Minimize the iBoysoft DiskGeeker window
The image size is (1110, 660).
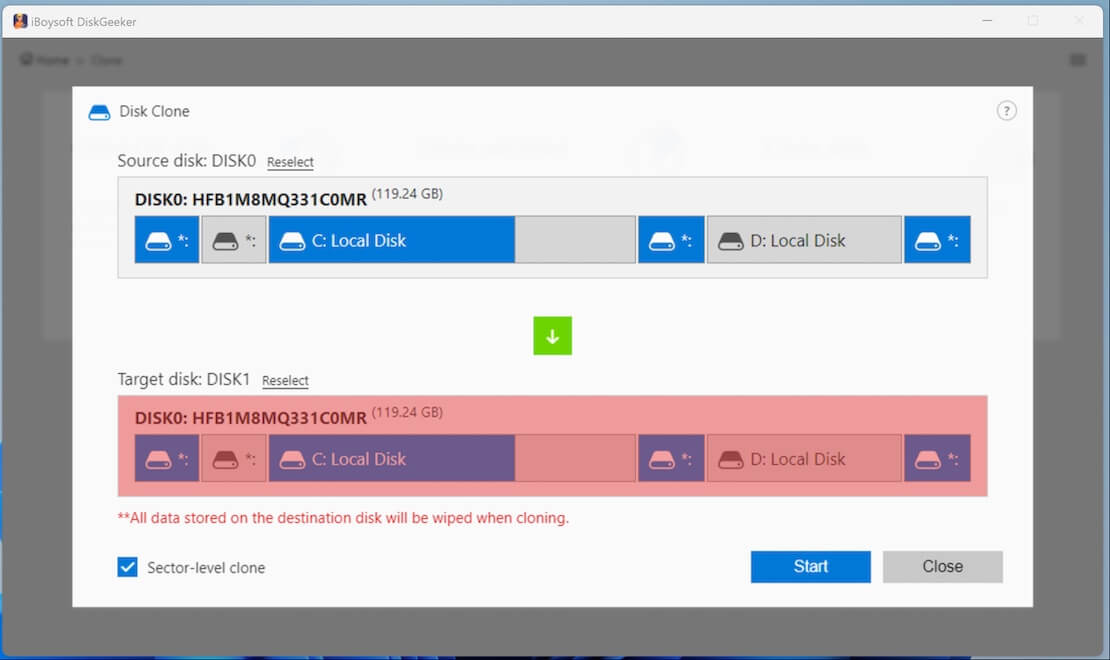987,21
